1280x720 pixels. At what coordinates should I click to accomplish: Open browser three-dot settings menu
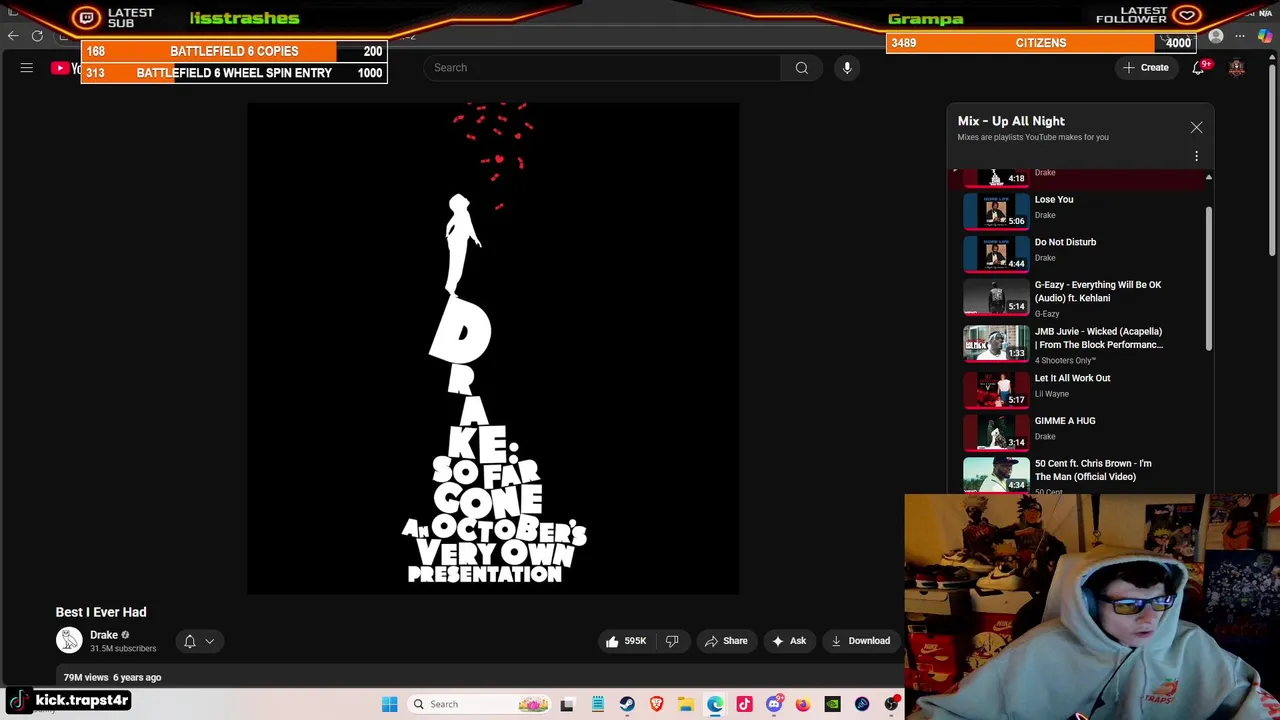pyautogui.click(x=1240, y=37)
